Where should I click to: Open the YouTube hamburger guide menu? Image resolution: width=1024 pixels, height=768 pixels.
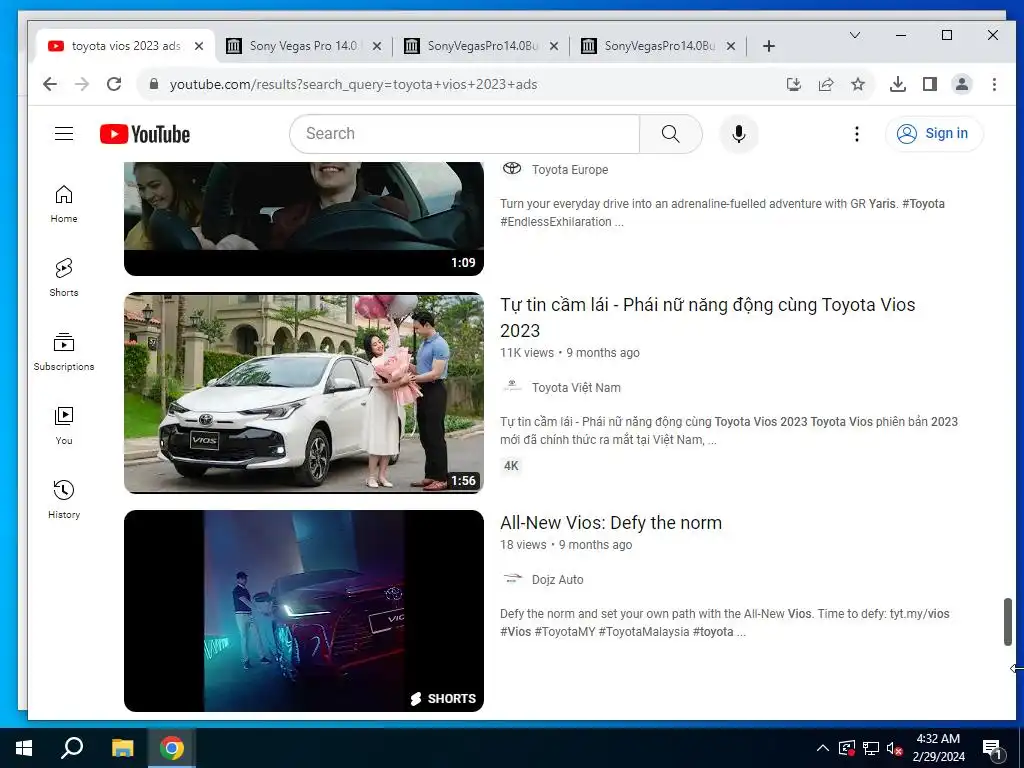[63, 134]
